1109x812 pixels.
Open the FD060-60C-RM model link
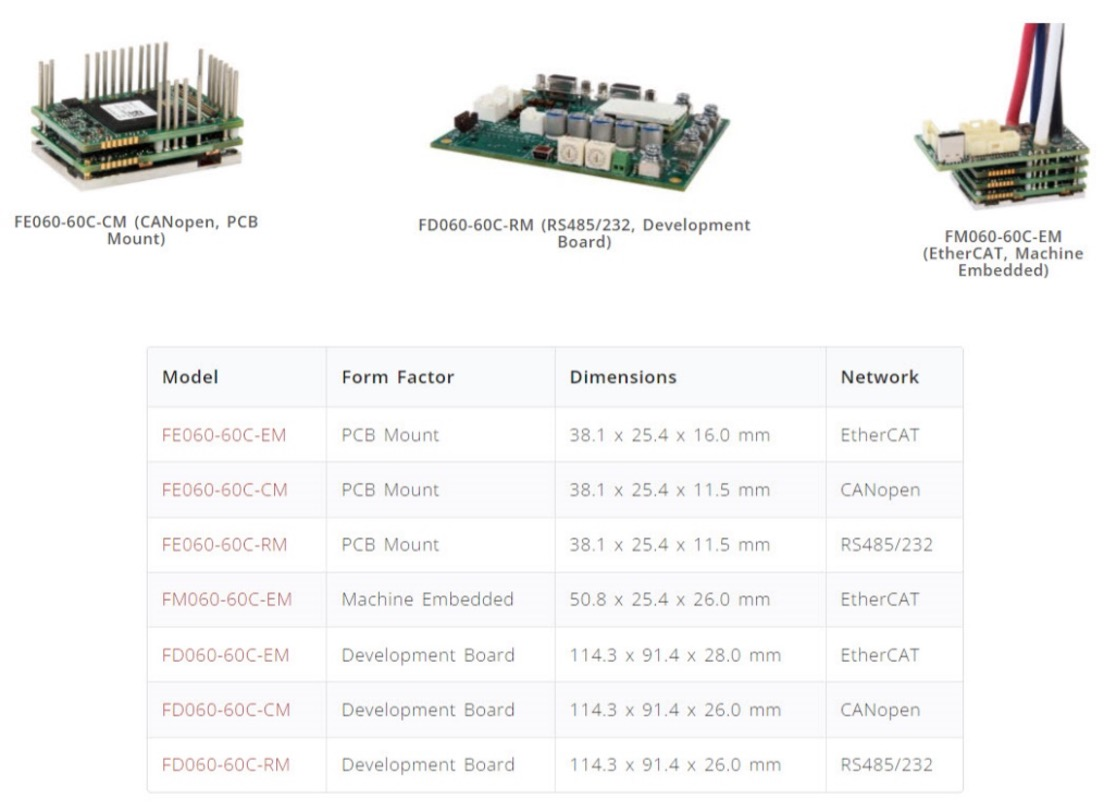point(225,765)
